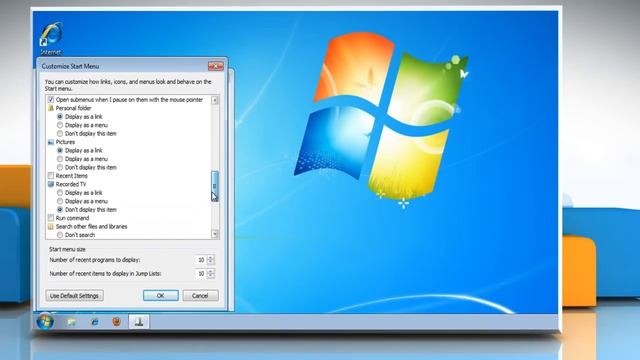Confirm changes with the OK button
Viewport: 640px width, 360px height.
[x=160, y=296]
